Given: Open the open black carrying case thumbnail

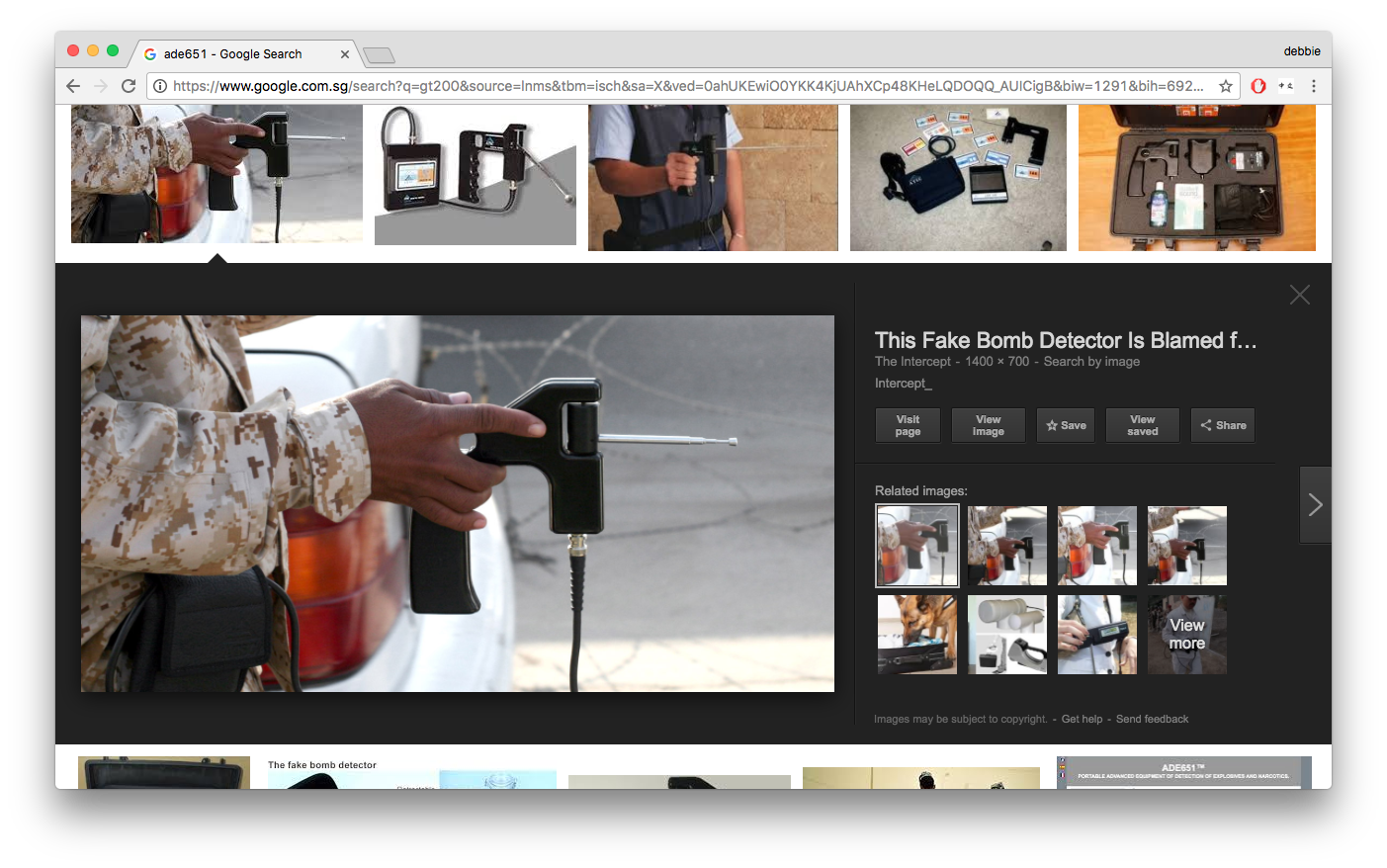Looking at the screenshot, I should tap(1197, 178).
